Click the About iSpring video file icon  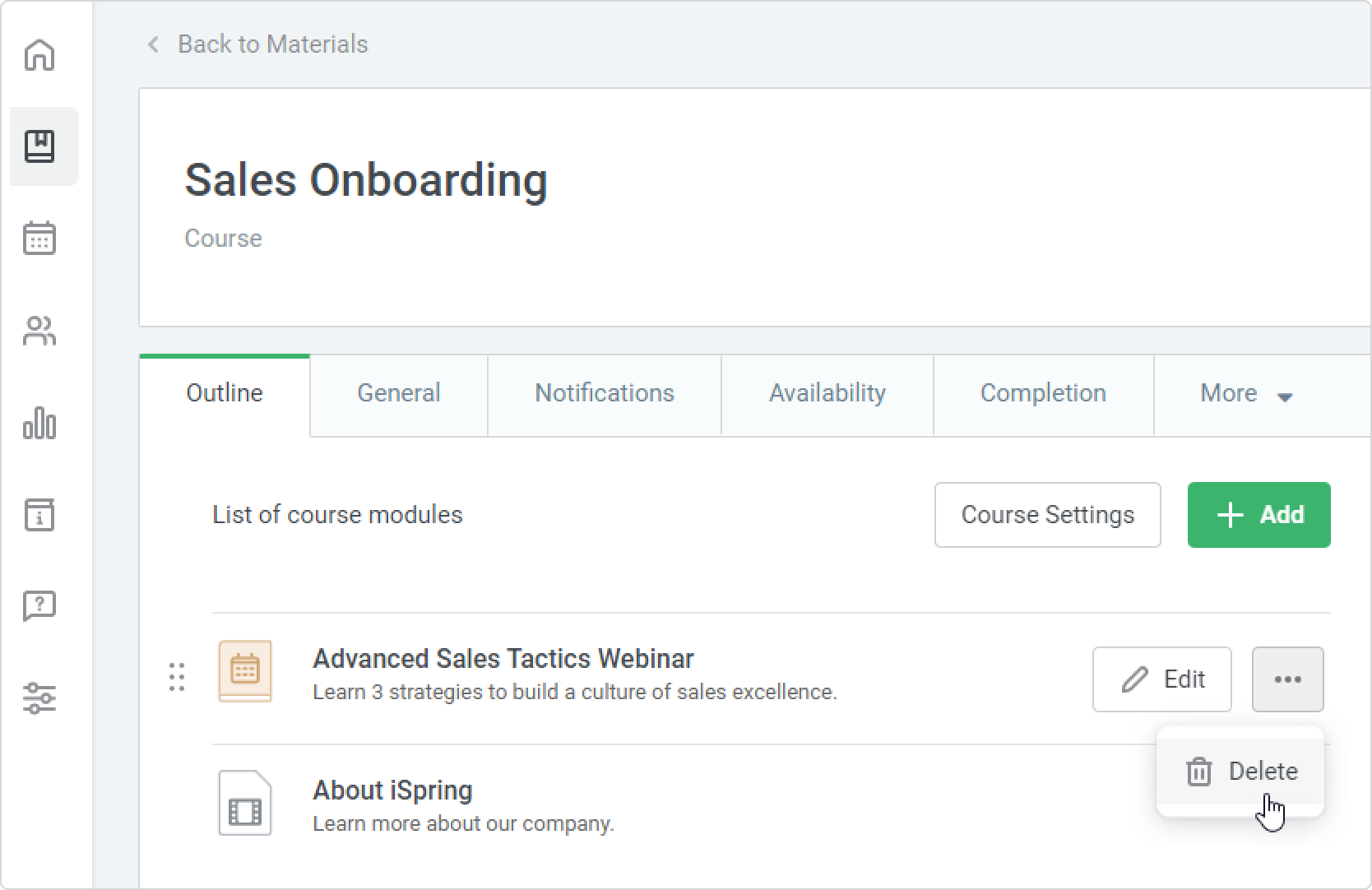[244, 803]
